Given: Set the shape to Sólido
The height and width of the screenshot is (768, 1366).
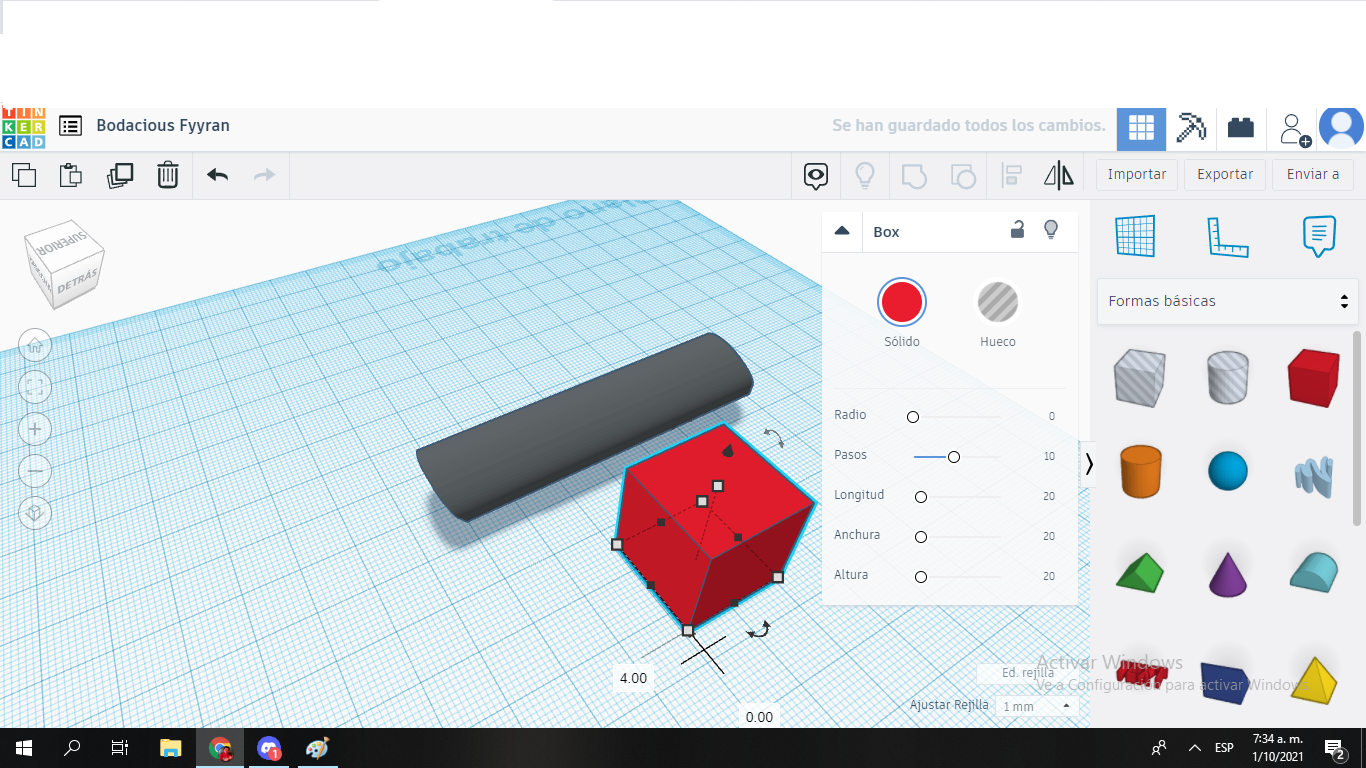Looking at the screenshot, I should [902, 302].
